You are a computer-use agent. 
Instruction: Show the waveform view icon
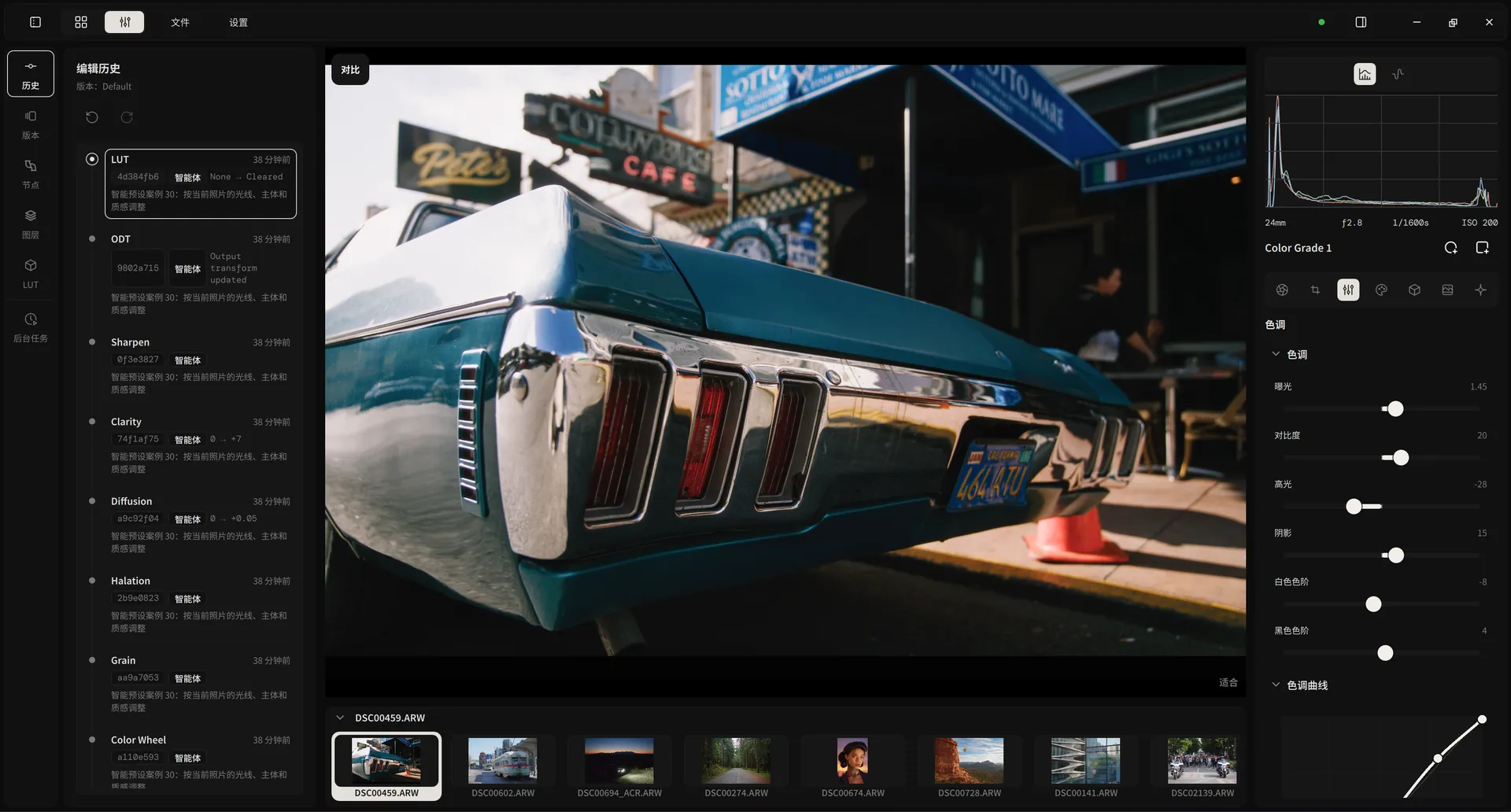[x=1398, y=74]
